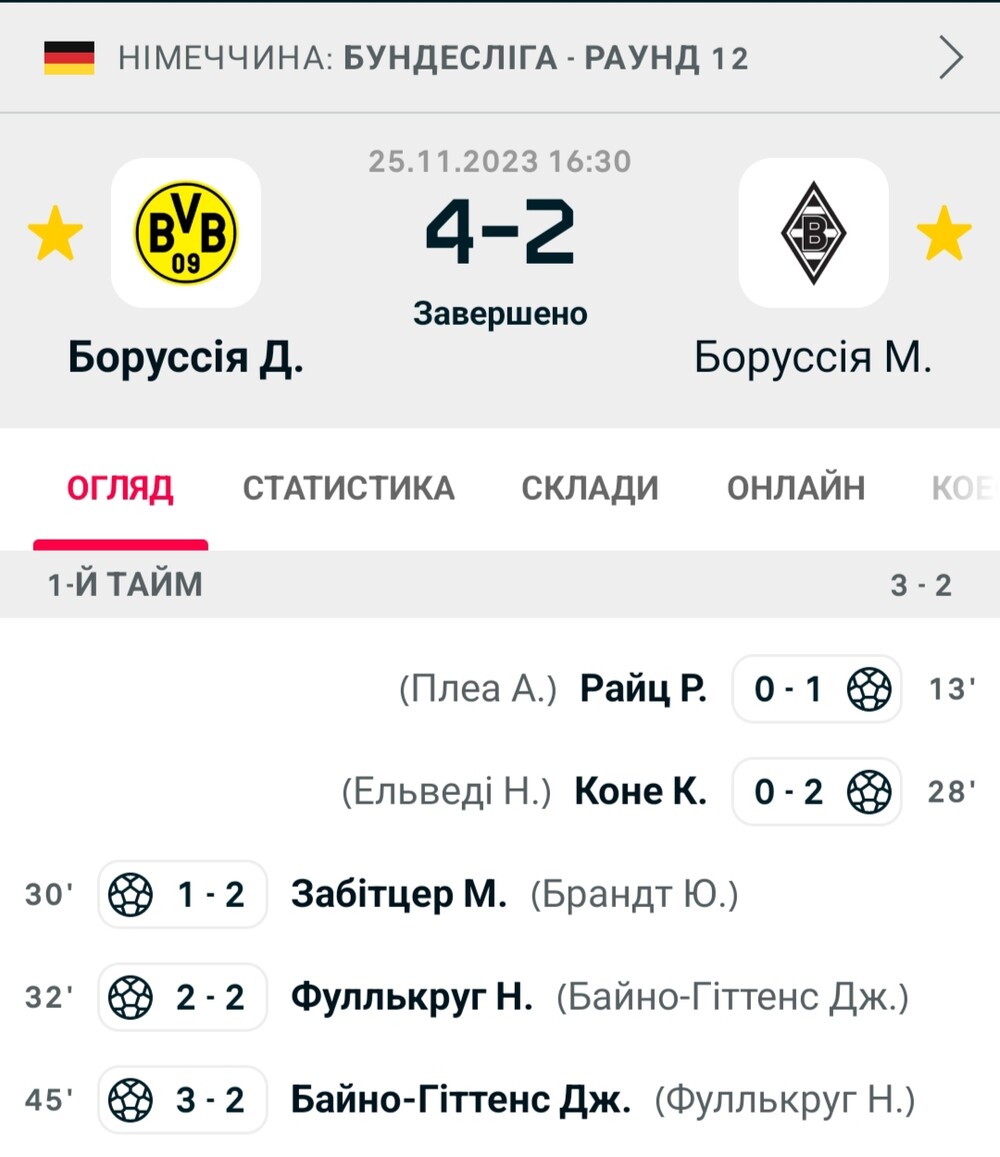This screenshot has height=1157, width=1000.
Task: Open scorer Забітцер М. player page
Action: 399,894
